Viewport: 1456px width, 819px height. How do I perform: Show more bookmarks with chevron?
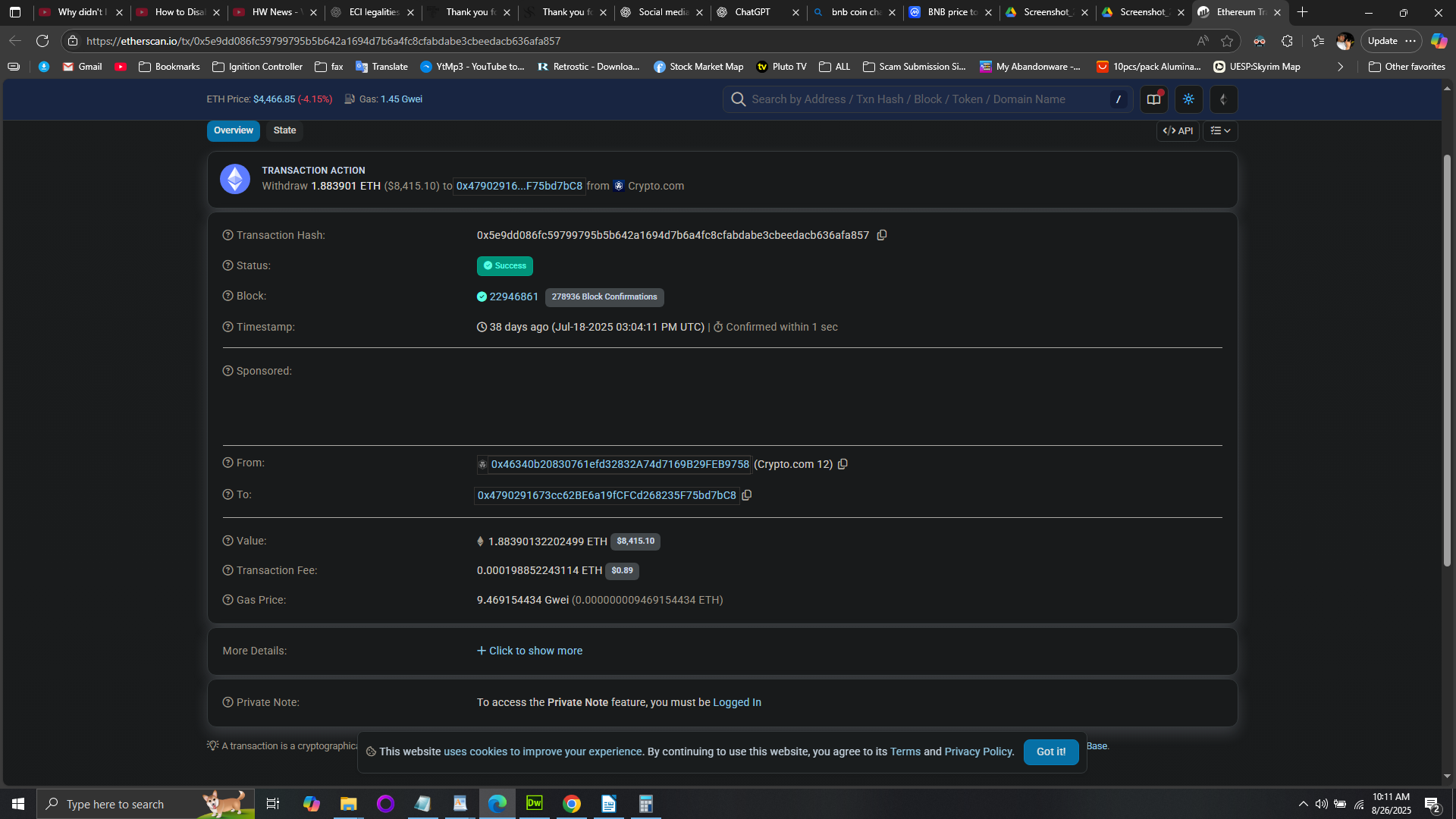1340,67
